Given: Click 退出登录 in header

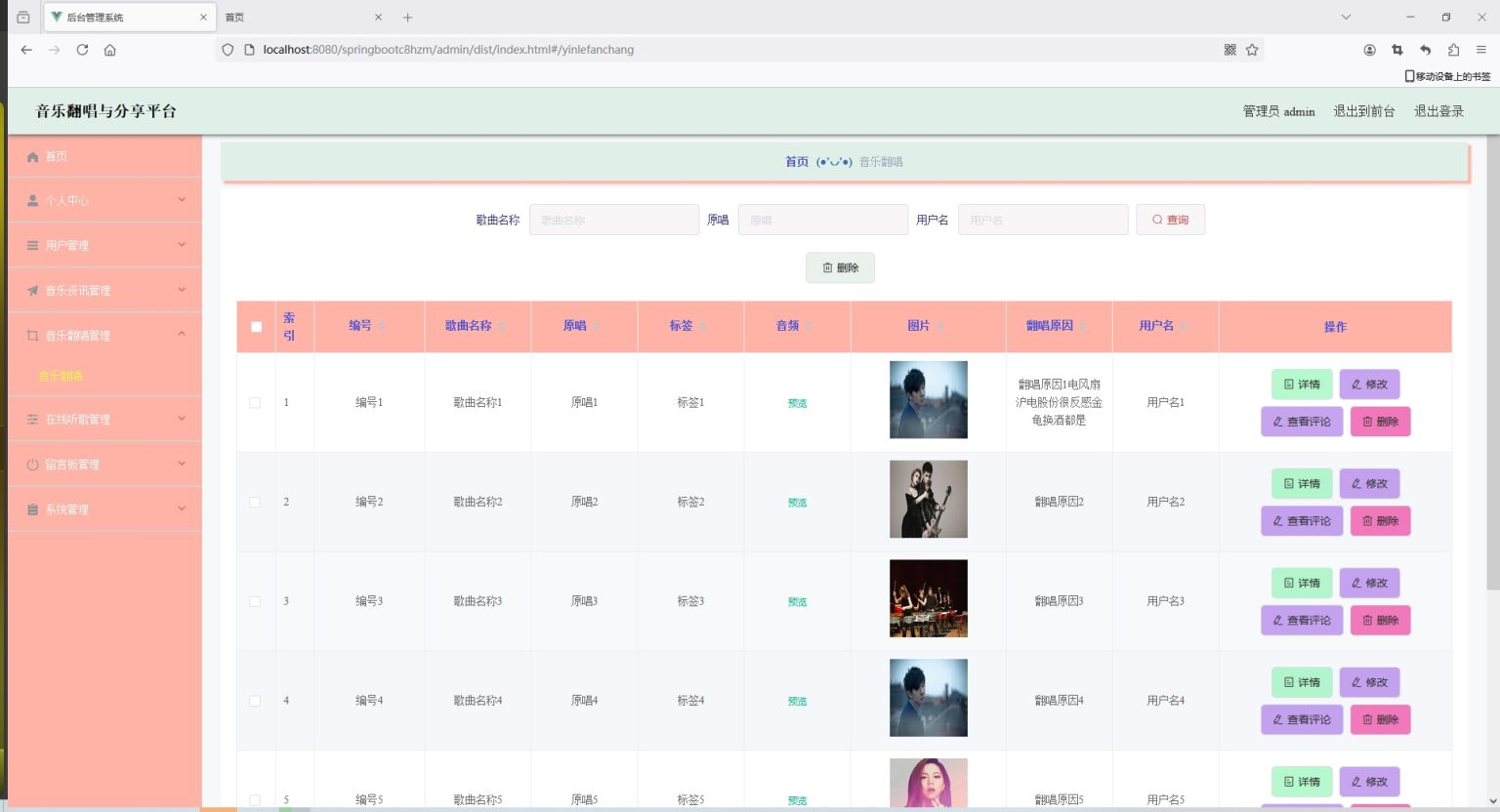Looking at the screenshot, I should [x=1439, y=111].
